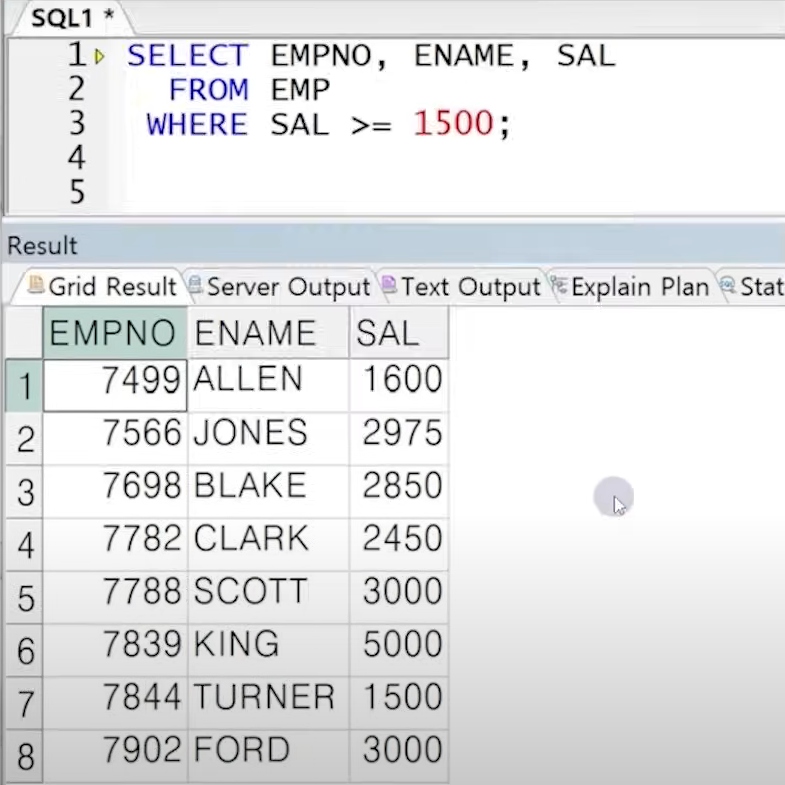Click the cell containing 7788
The width and height of the screenshot is (785, 785).
[x=115, y=598]
